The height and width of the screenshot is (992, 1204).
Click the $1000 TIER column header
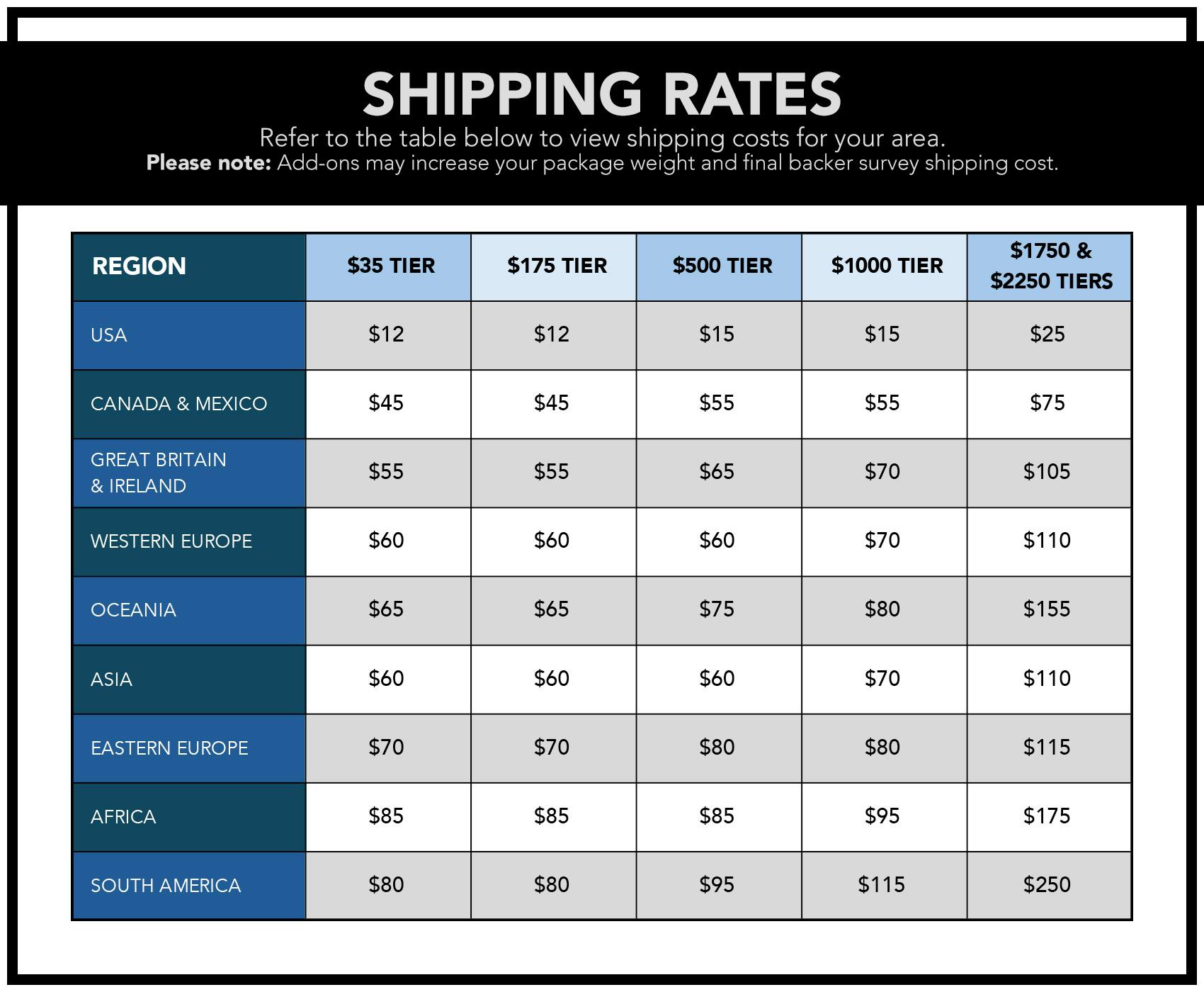pos(887,266)
